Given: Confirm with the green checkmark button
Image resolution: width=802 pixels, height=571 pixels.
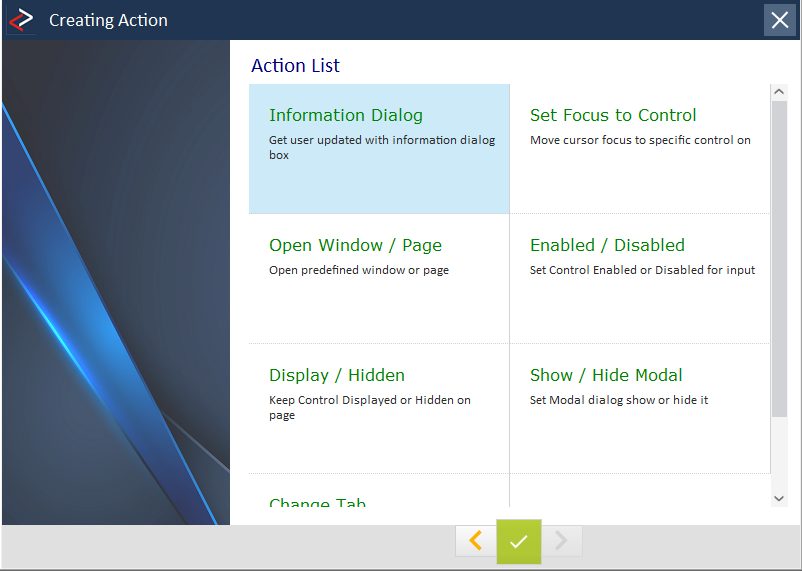Looking at the screenshot, I should [x=519, y=541].
